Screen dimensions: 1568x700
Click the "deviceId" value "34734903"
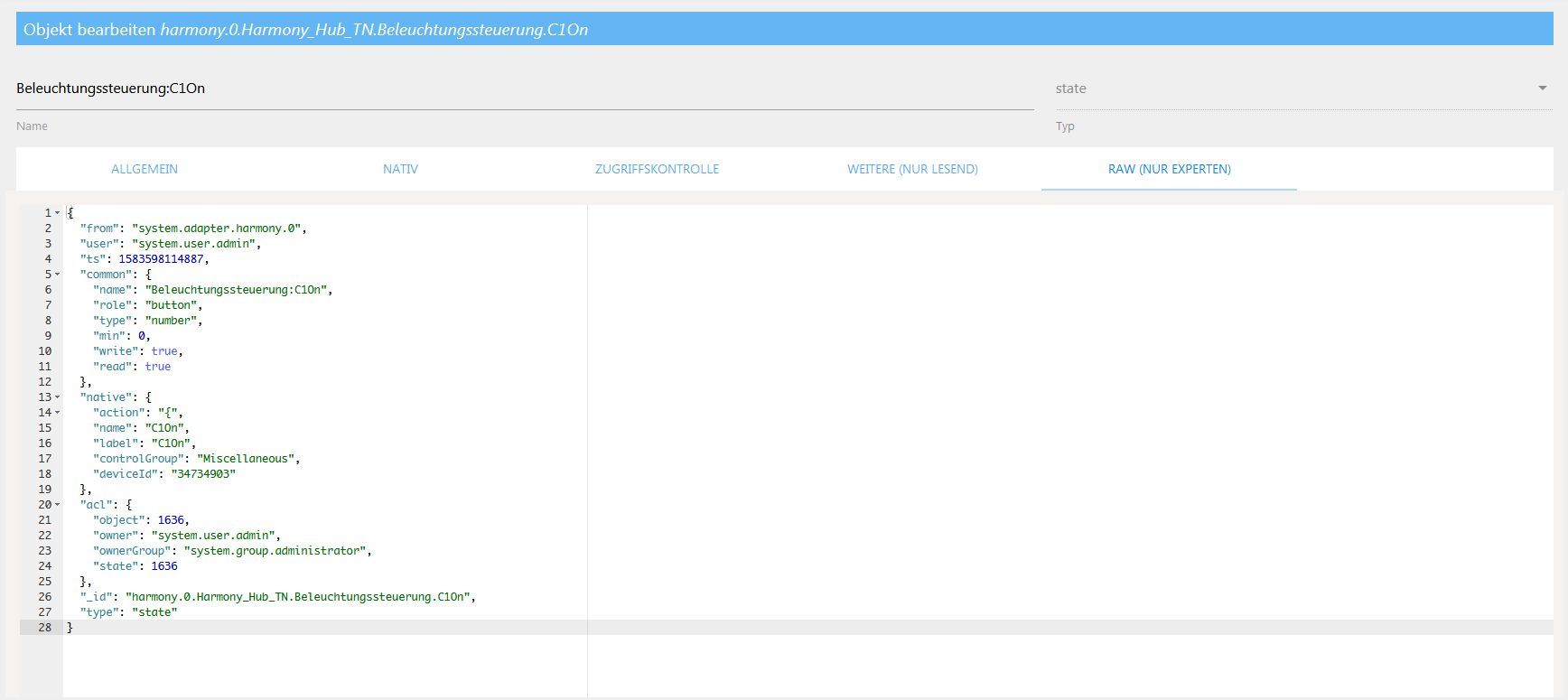(203, 474)
